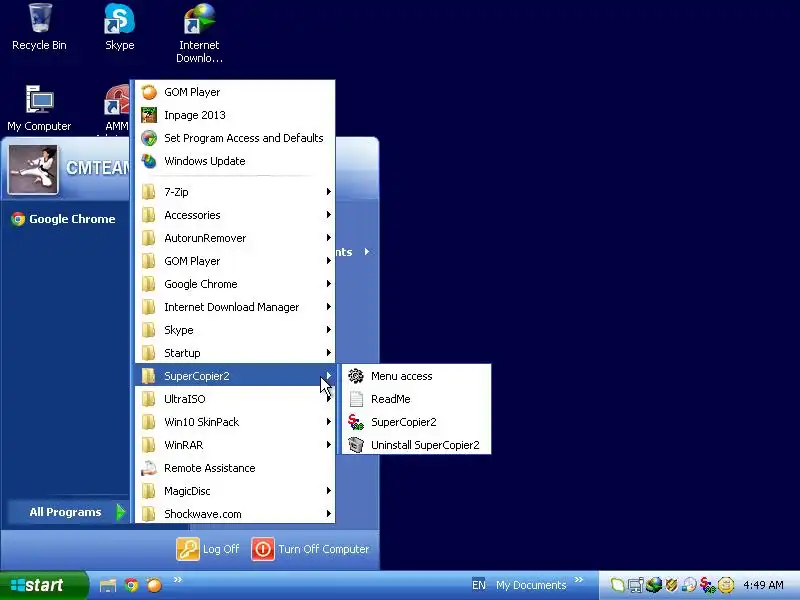Open Remote Assistance from the programs list
The image size is (800, 600).
(235, 468)
